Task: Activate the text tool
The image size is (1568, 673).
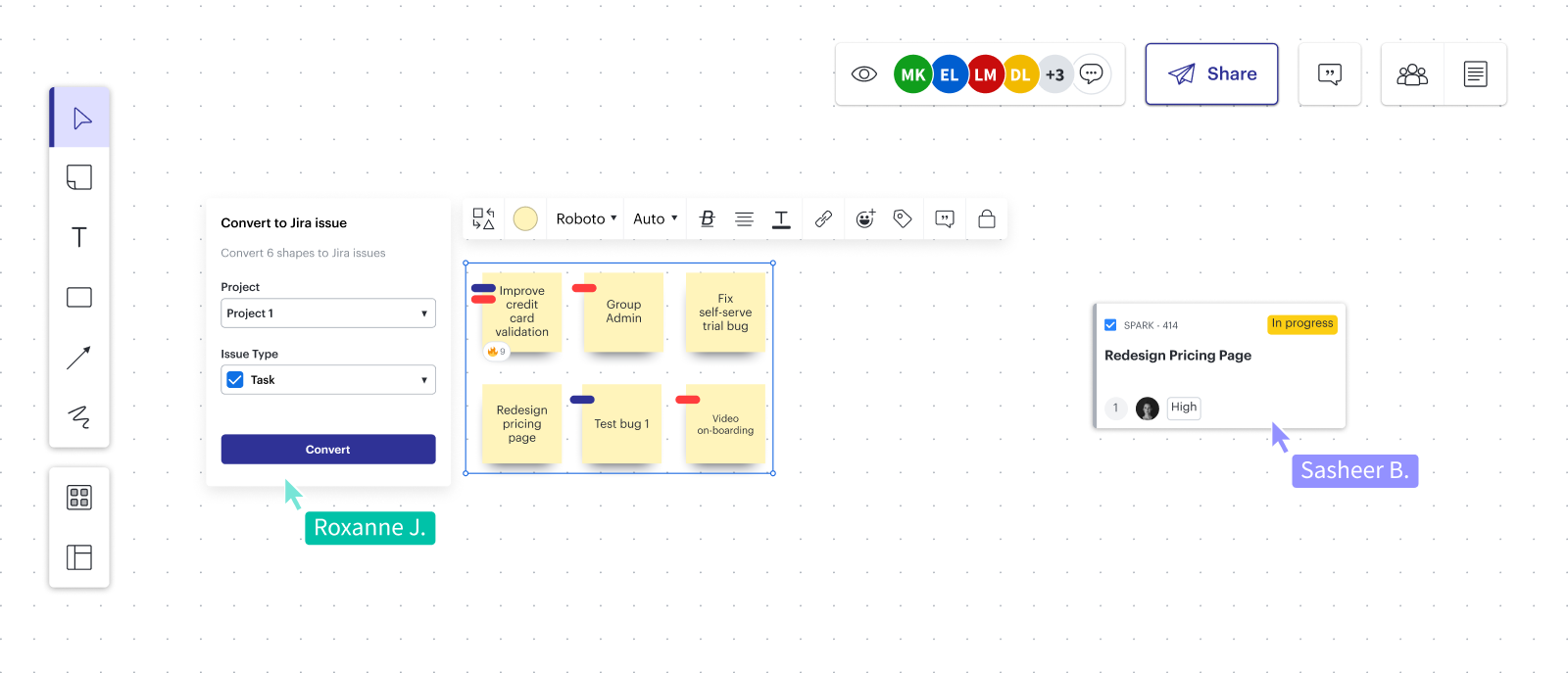Action: [x=79, y=237]
